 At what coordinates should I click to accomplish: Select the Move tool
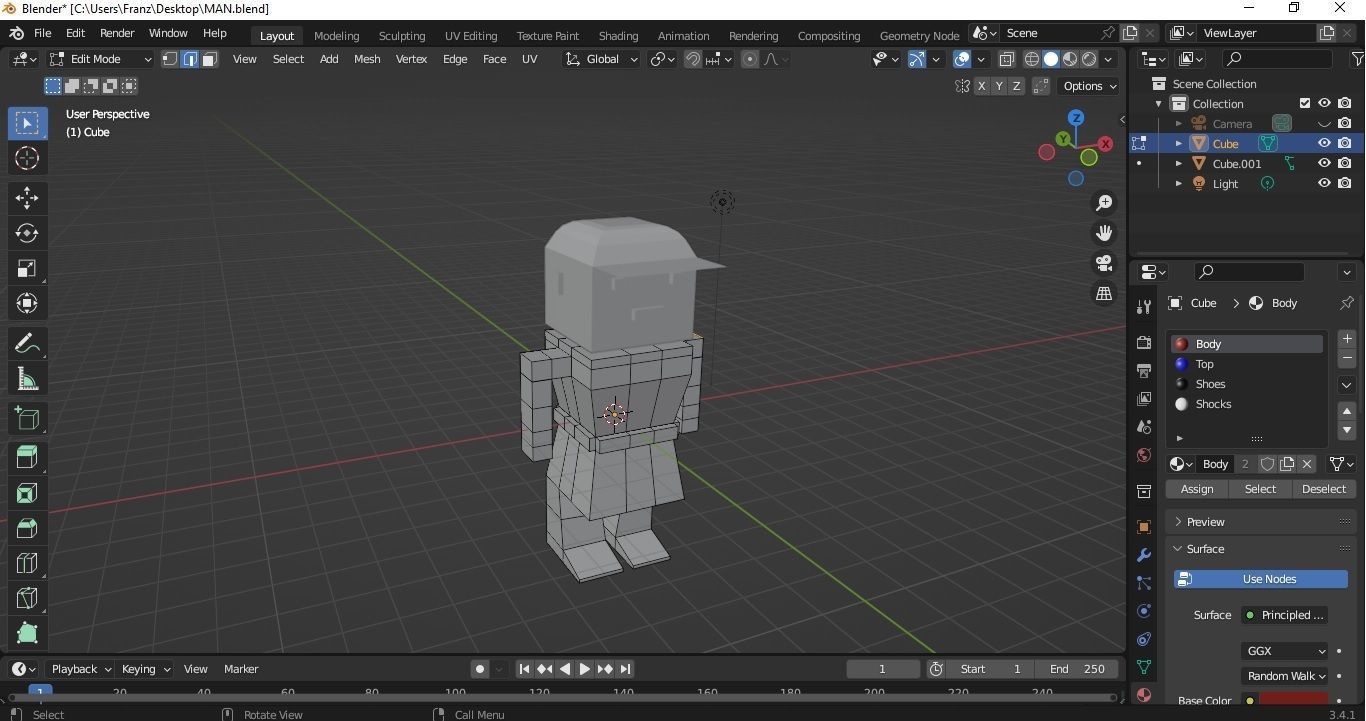27,198
